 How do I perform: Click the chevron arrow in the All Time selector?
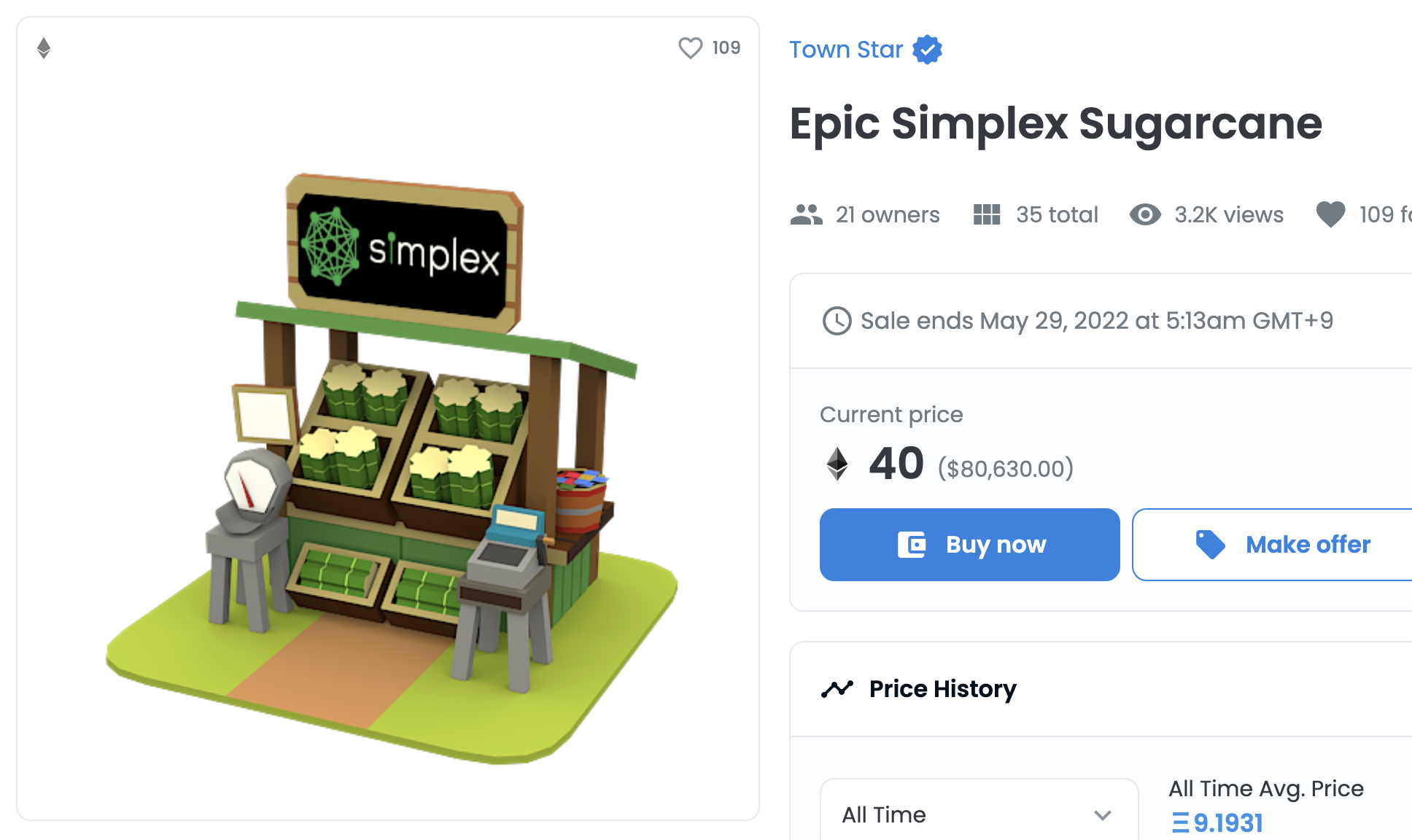tap(1103, 815)
